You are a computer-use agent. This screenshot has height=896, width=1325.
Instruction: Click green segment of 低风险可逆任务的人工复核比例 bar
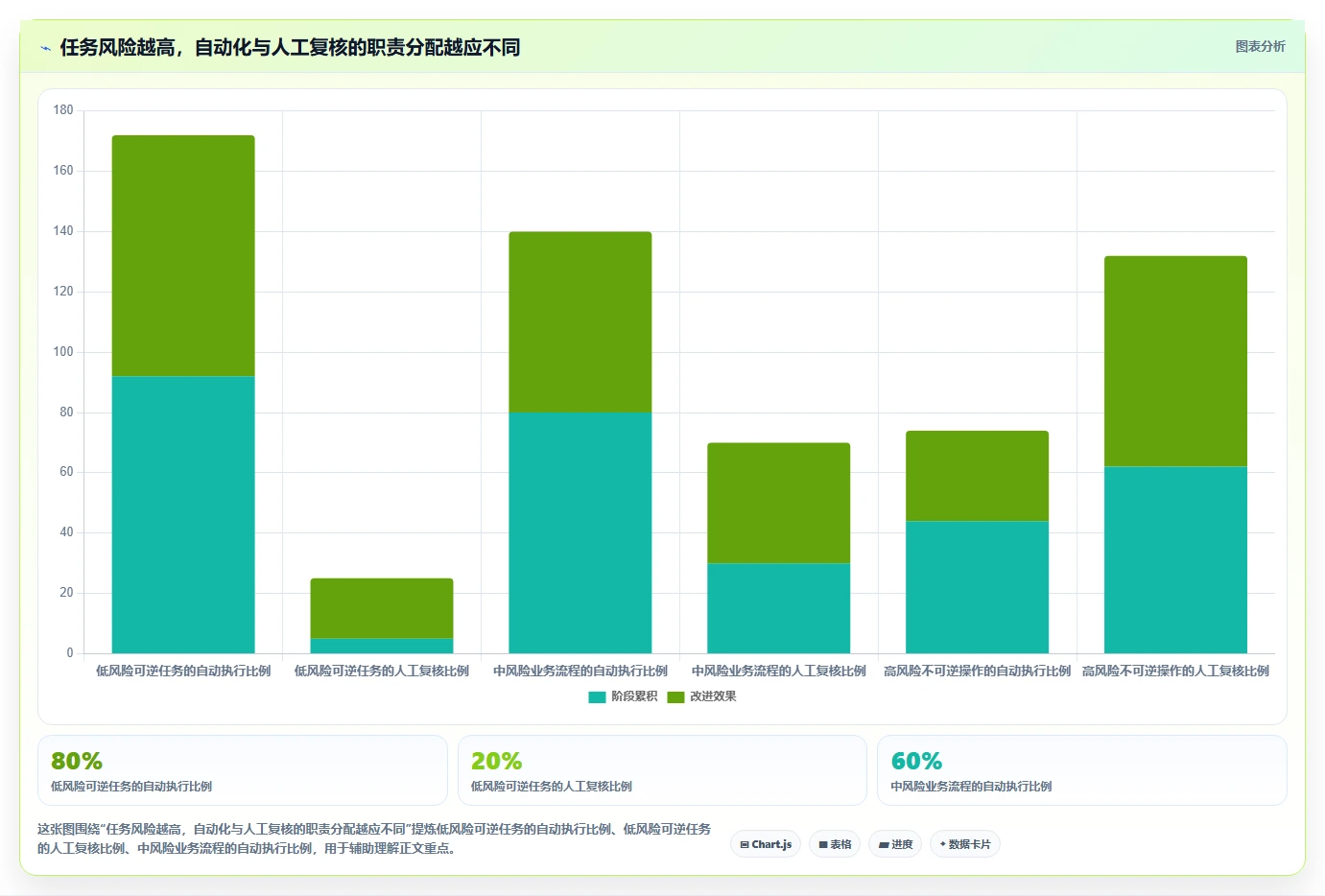[382, 608]
